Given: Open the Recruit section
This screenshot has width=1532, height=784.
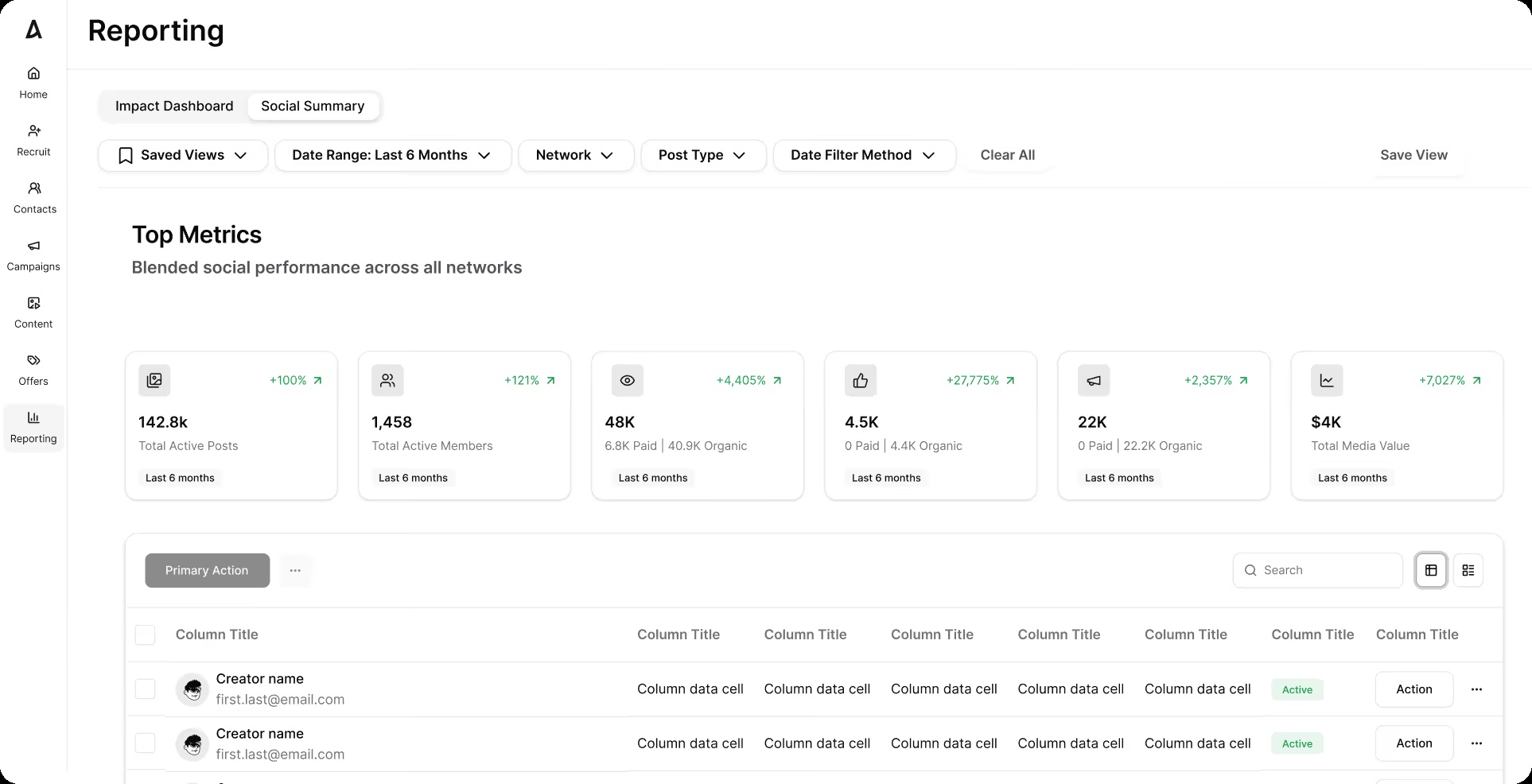Looking at the screenshot, I should pyautogui.click(x=33, y=140).
